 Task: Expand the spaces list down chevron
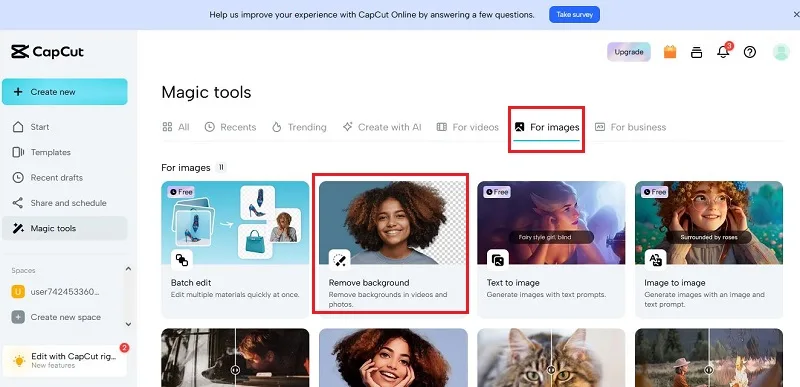(x=129, y=324)
